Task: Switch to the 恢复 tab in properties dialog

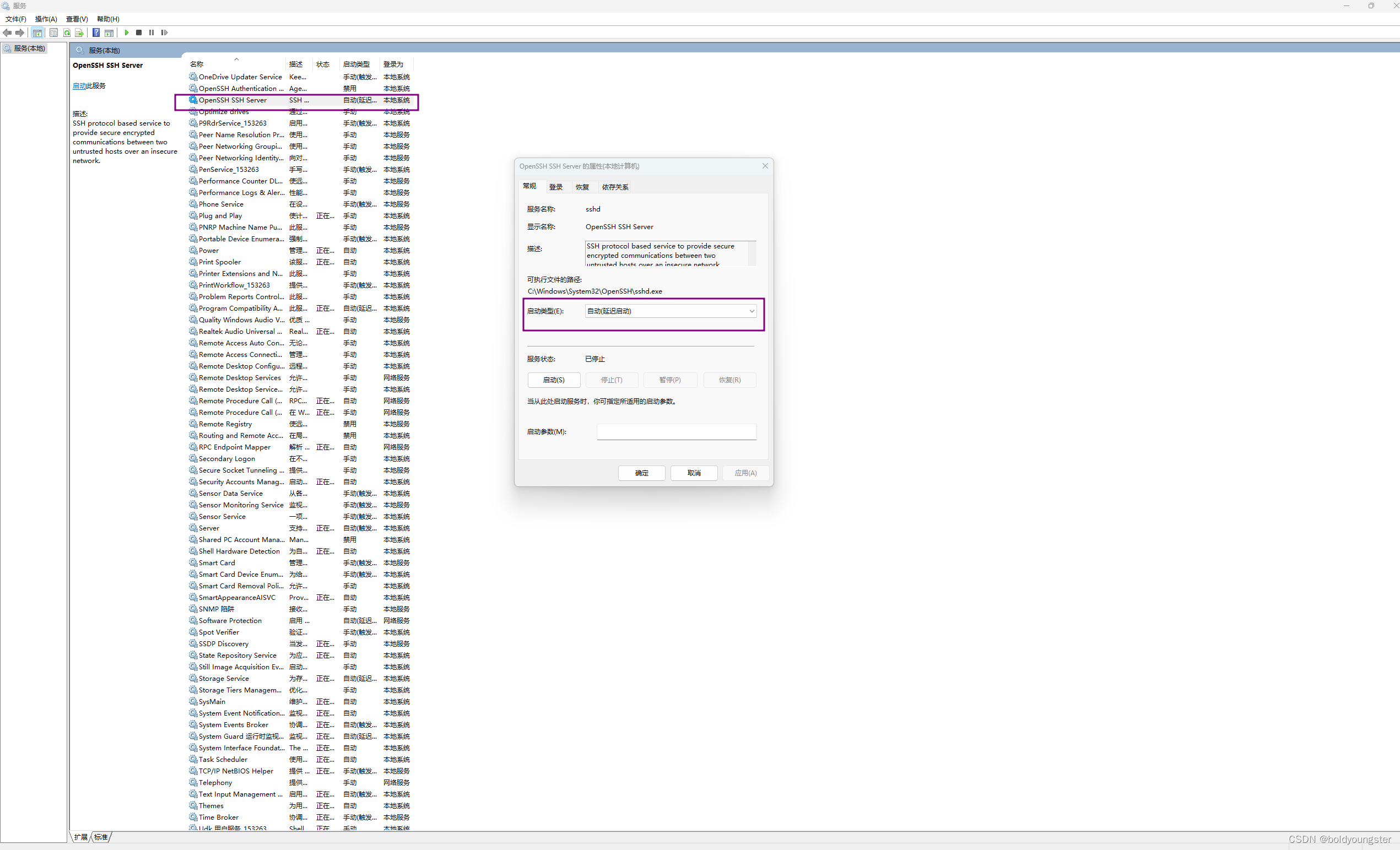Action: 582,187
